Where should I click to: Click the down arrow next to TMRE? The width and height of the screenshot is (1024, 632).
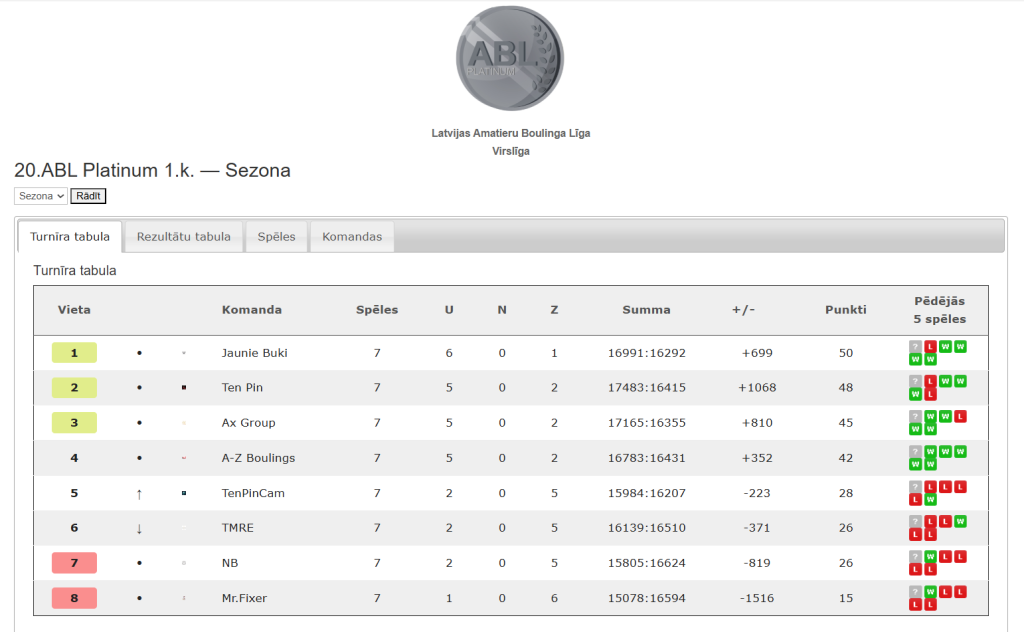tap(139, 528)
